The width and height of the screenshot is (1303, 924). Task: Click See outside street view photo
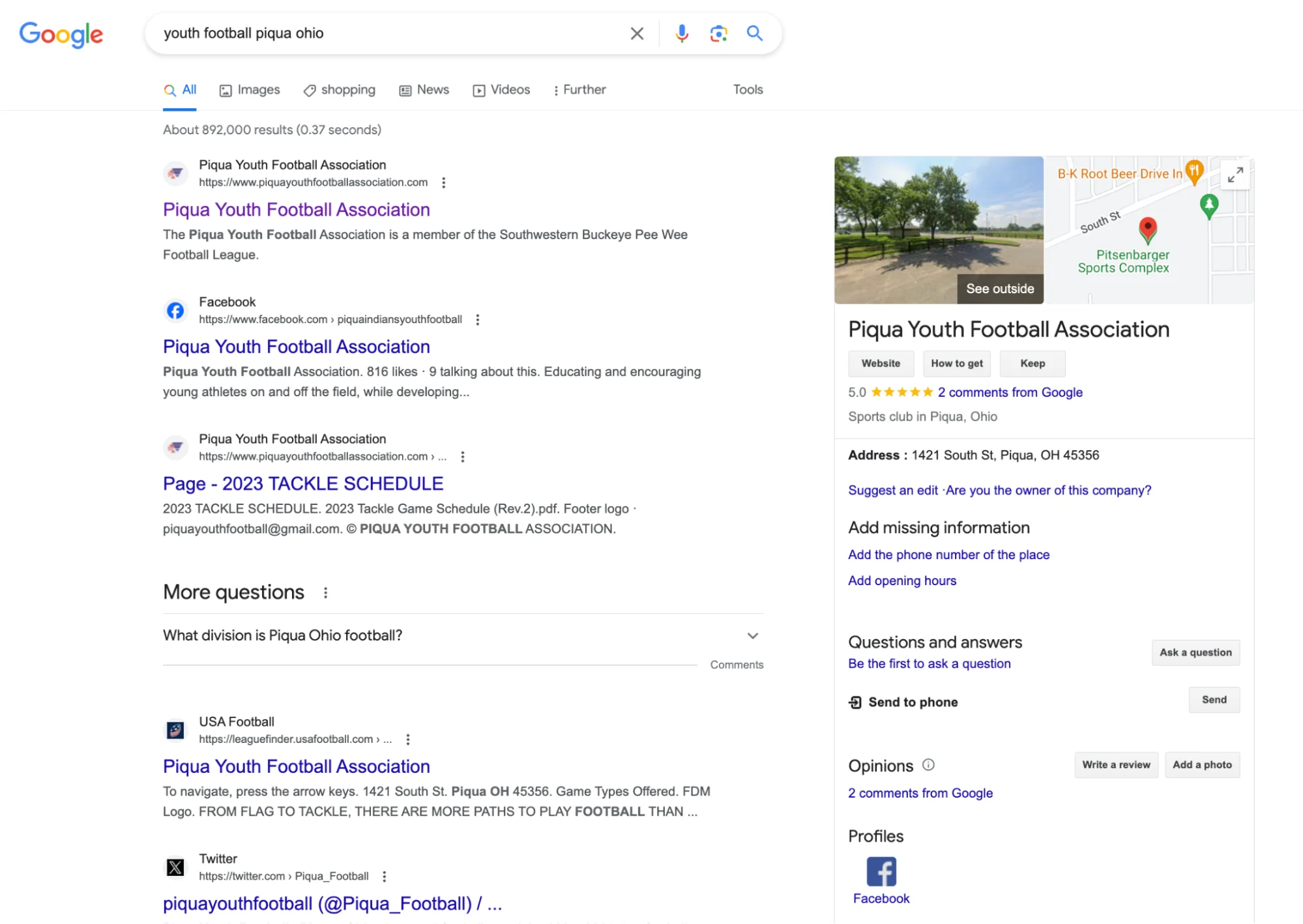click(939, 230)
